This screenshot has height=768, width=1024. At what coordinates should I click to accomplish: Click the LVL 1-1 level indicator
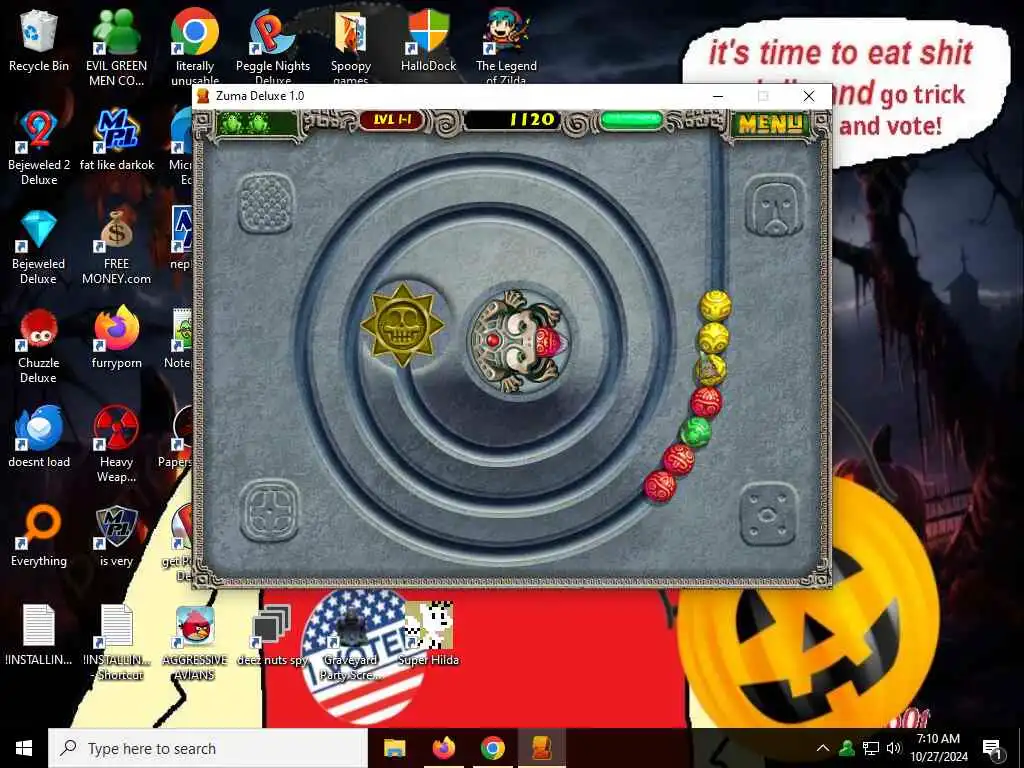pos(391,120)
